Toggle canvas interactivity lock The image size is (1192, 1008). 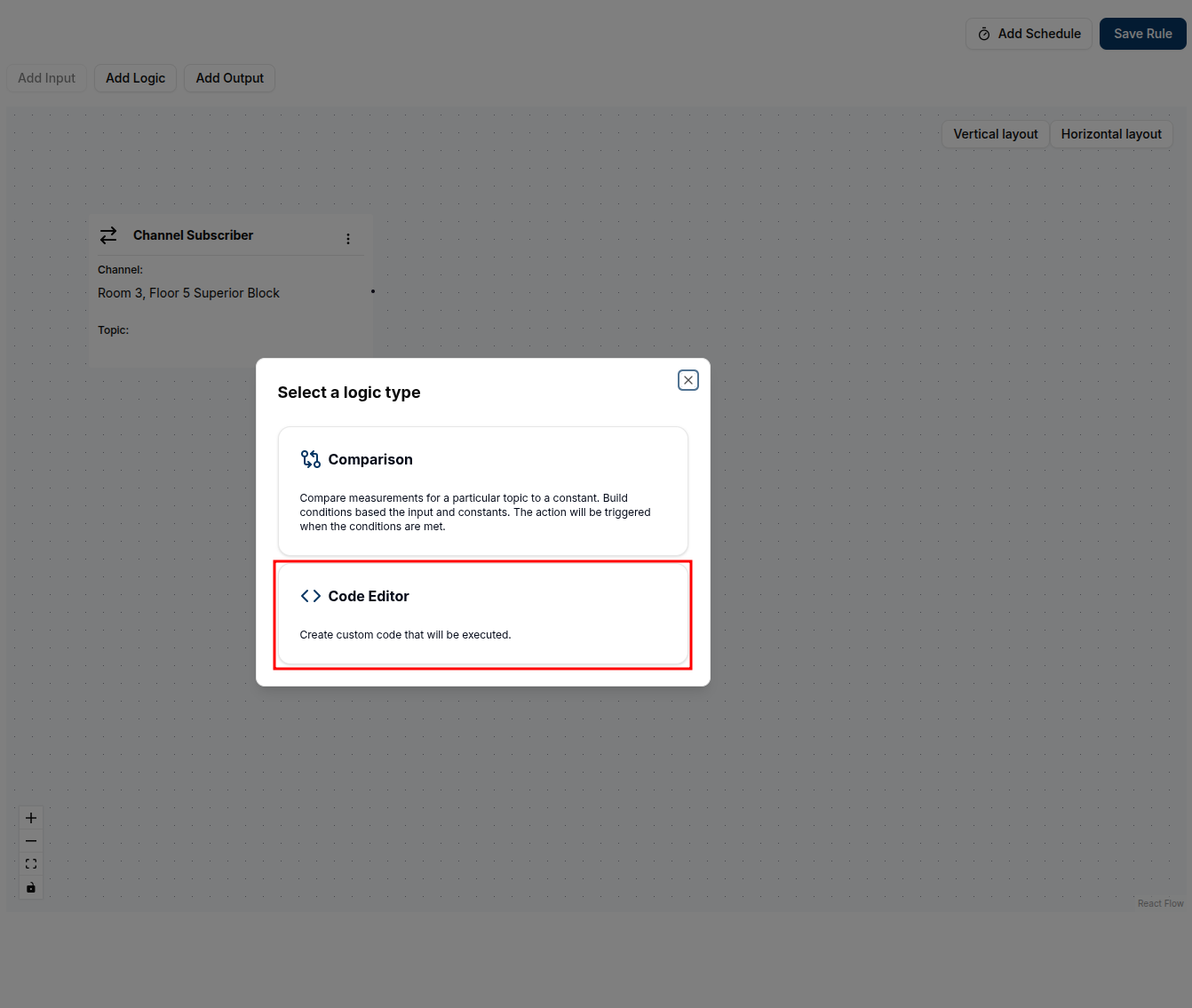coord(31,887)
